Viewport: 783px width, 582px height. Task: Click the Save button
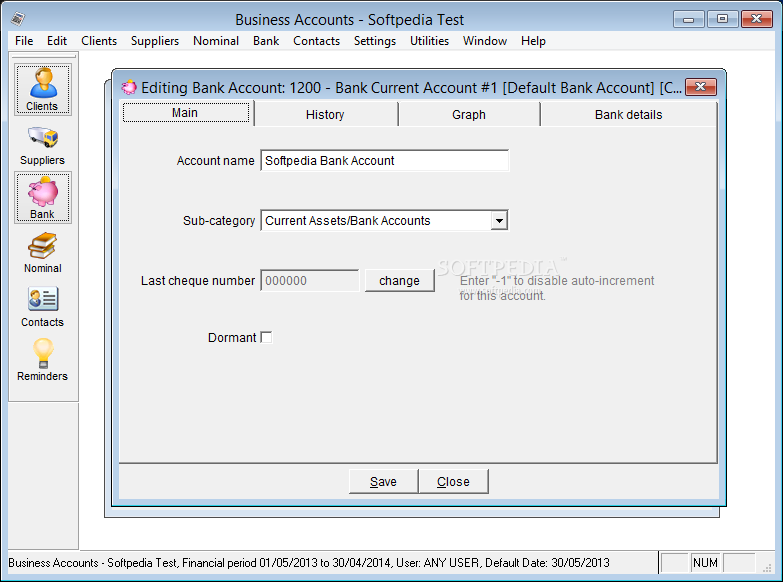[x=383, y=482]
